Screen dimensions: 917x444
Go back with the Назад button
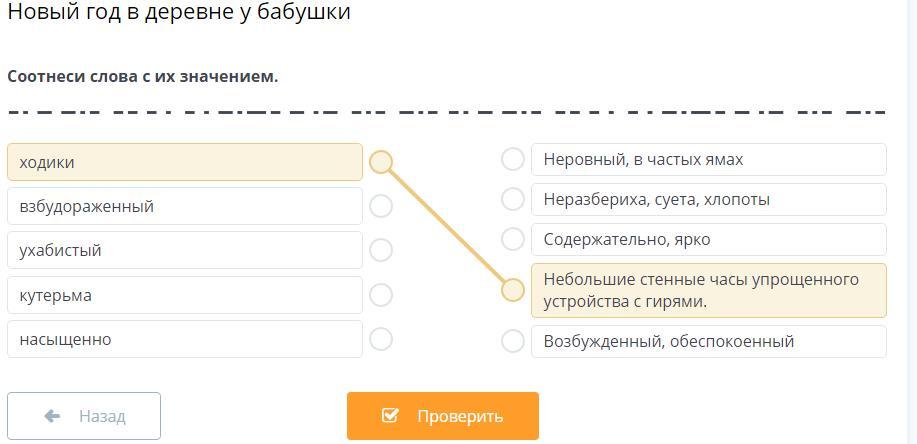[84, 416]
